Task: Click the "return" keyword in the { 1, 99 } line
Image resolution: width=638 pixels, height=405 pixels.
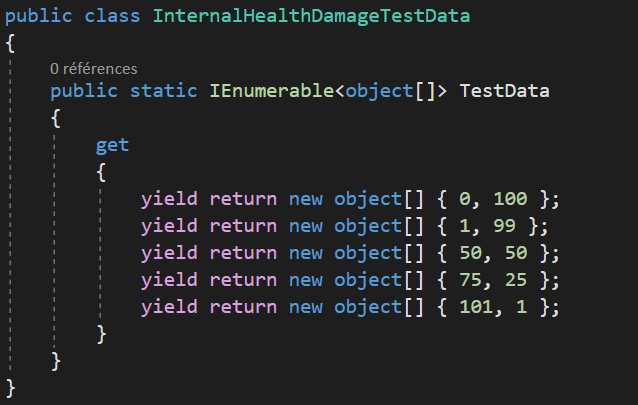Action: coord(243,226)
